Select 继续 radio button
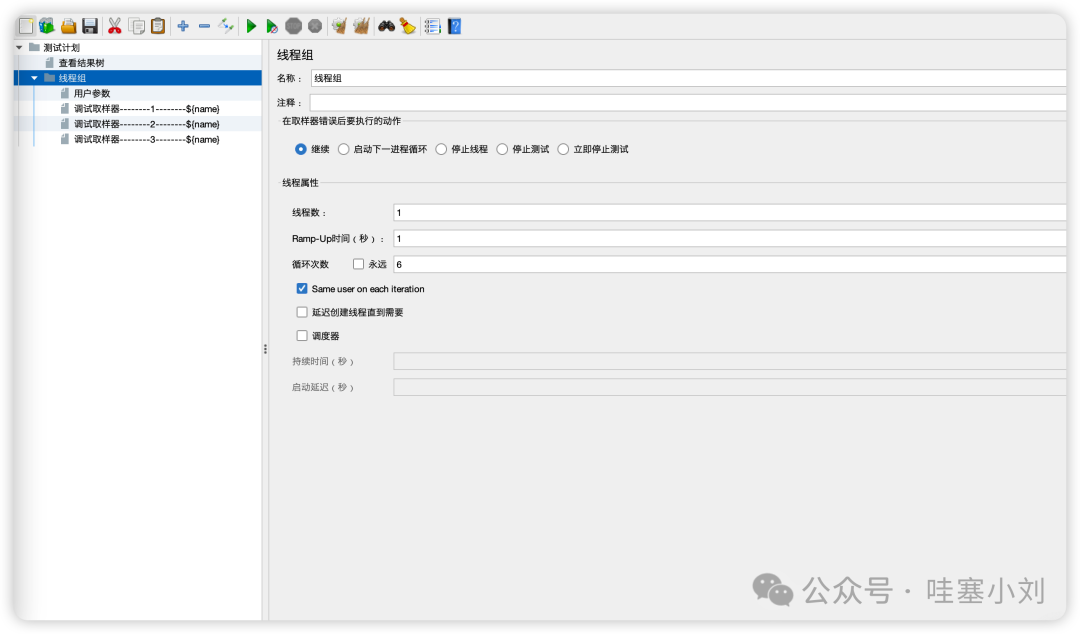This screenshot has width=1080, height=634. (x=300, y=149)
